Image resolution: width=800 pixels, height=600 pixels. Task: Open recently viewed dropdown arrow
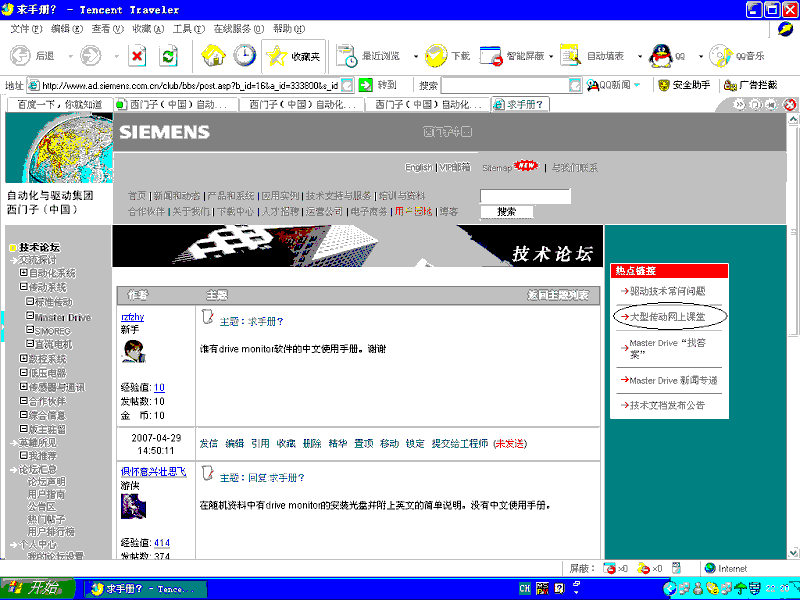[x=416, y=56]
